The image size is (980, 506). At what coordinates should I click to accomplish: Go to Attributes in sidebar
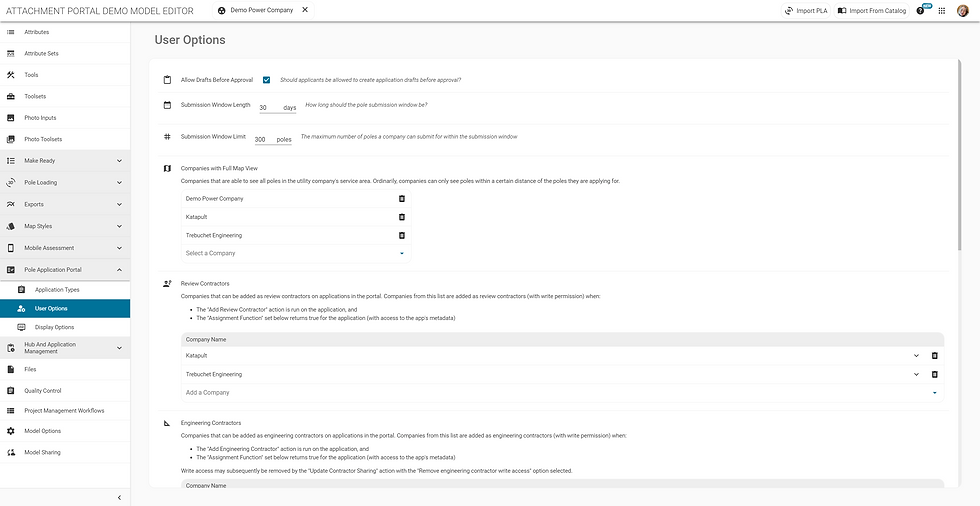click(65, 32)
